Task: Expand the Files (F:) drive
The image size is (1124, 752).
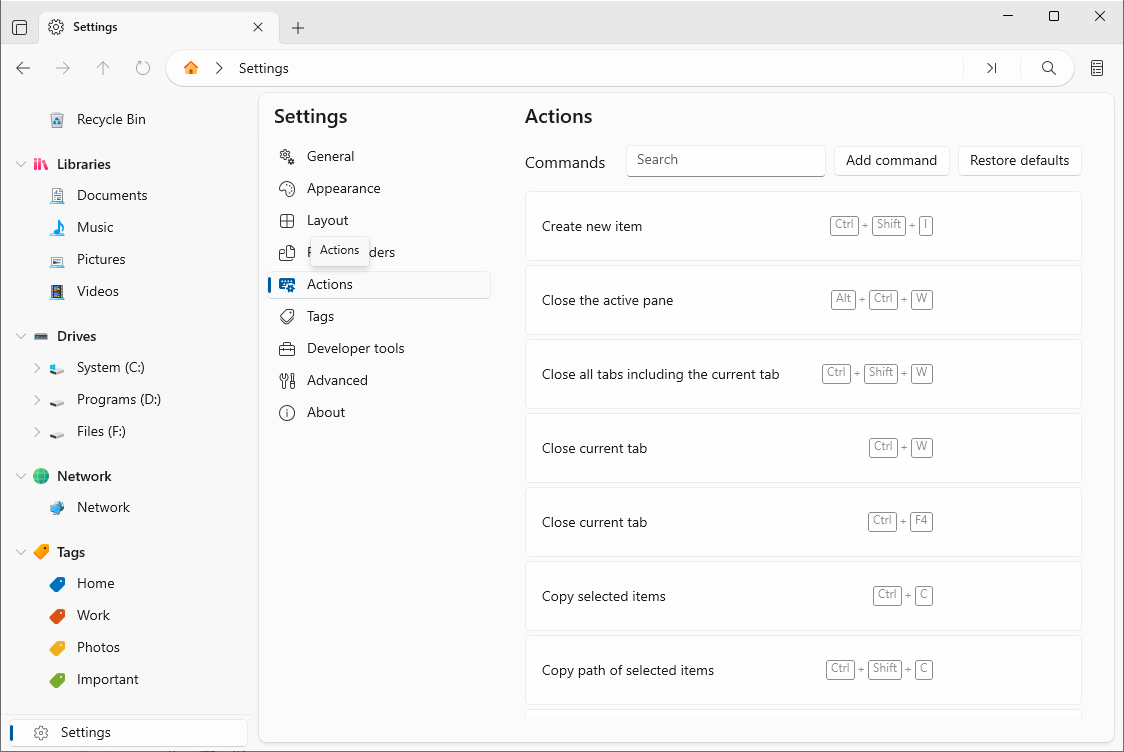Action: [x=37, y=432]
